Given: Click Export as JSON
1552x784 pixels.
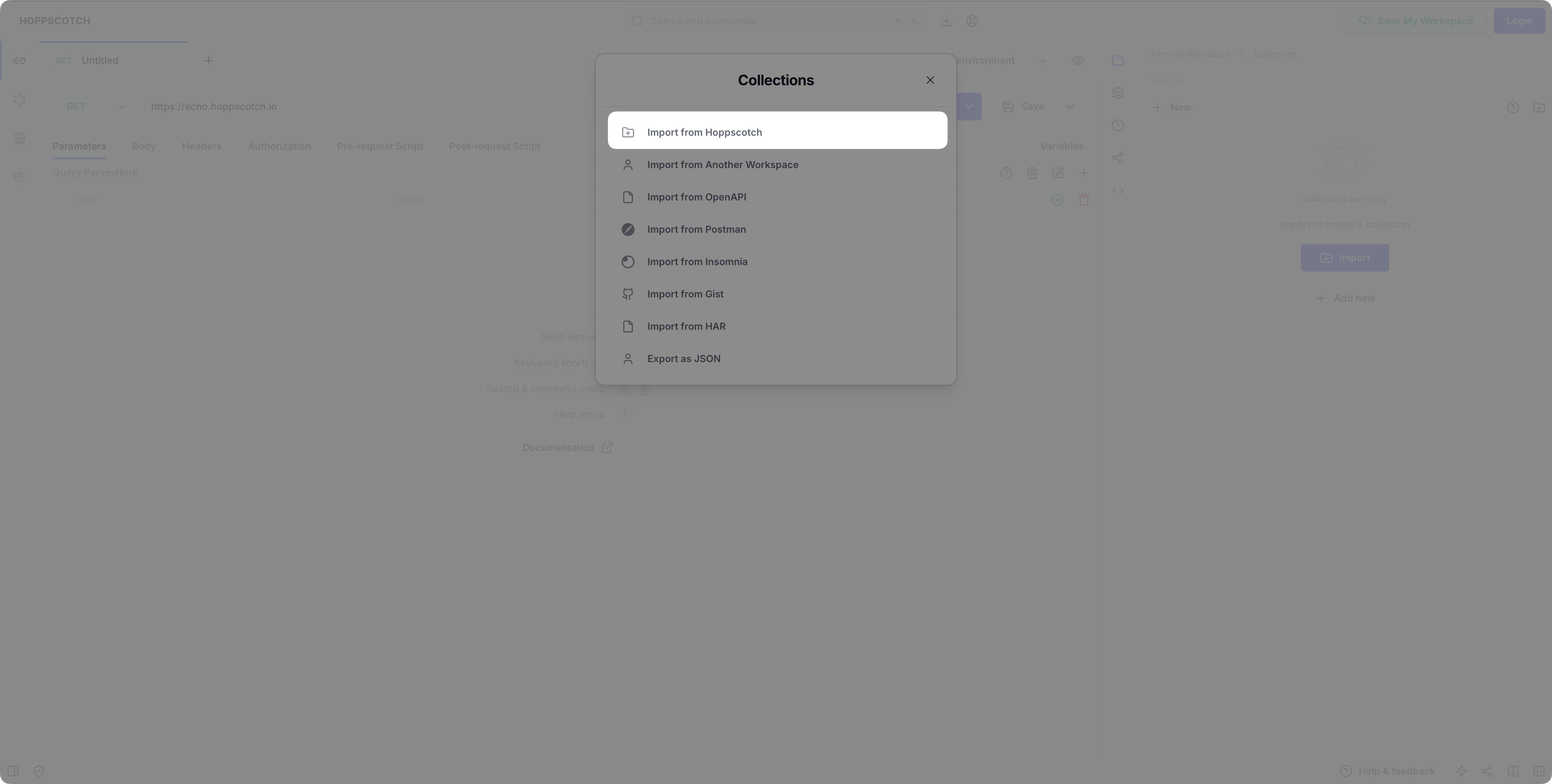Looking at the screenshot, I should pyautogui.click(x=683, y=359).
